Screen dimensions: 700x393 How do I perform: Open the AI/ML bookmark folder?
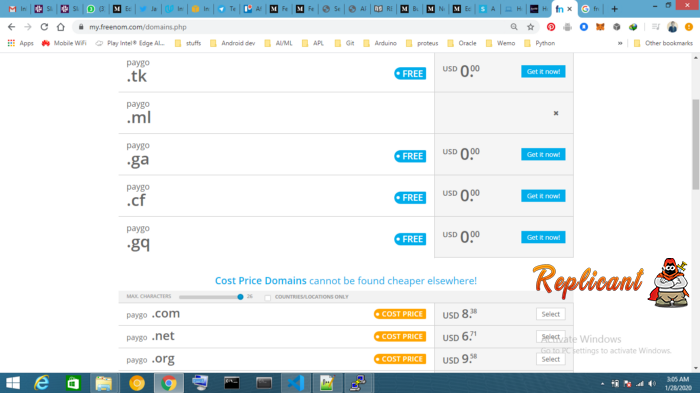pos(278,43)
